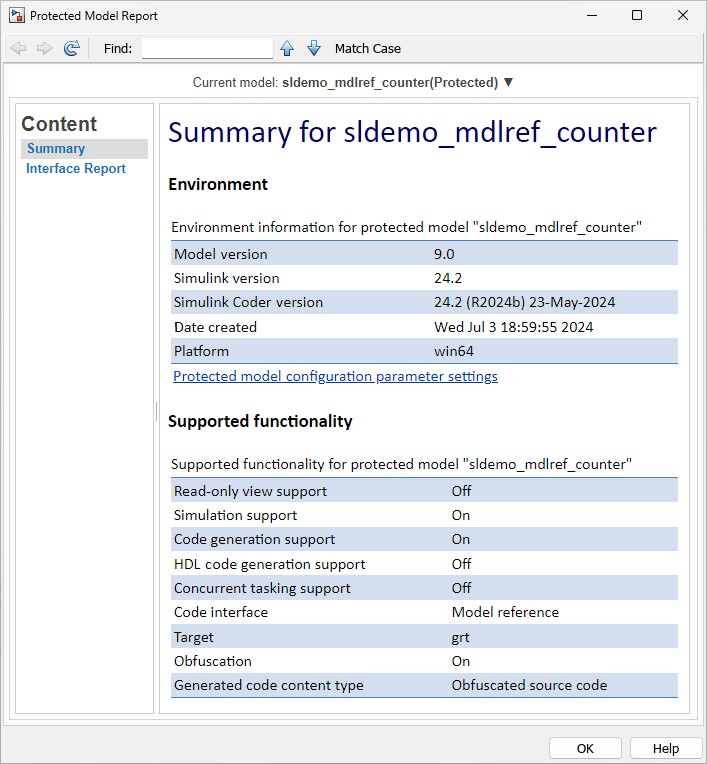Click the 'Simulink Coder version' label
Screen dimensions: 707x764
(248, 303)
